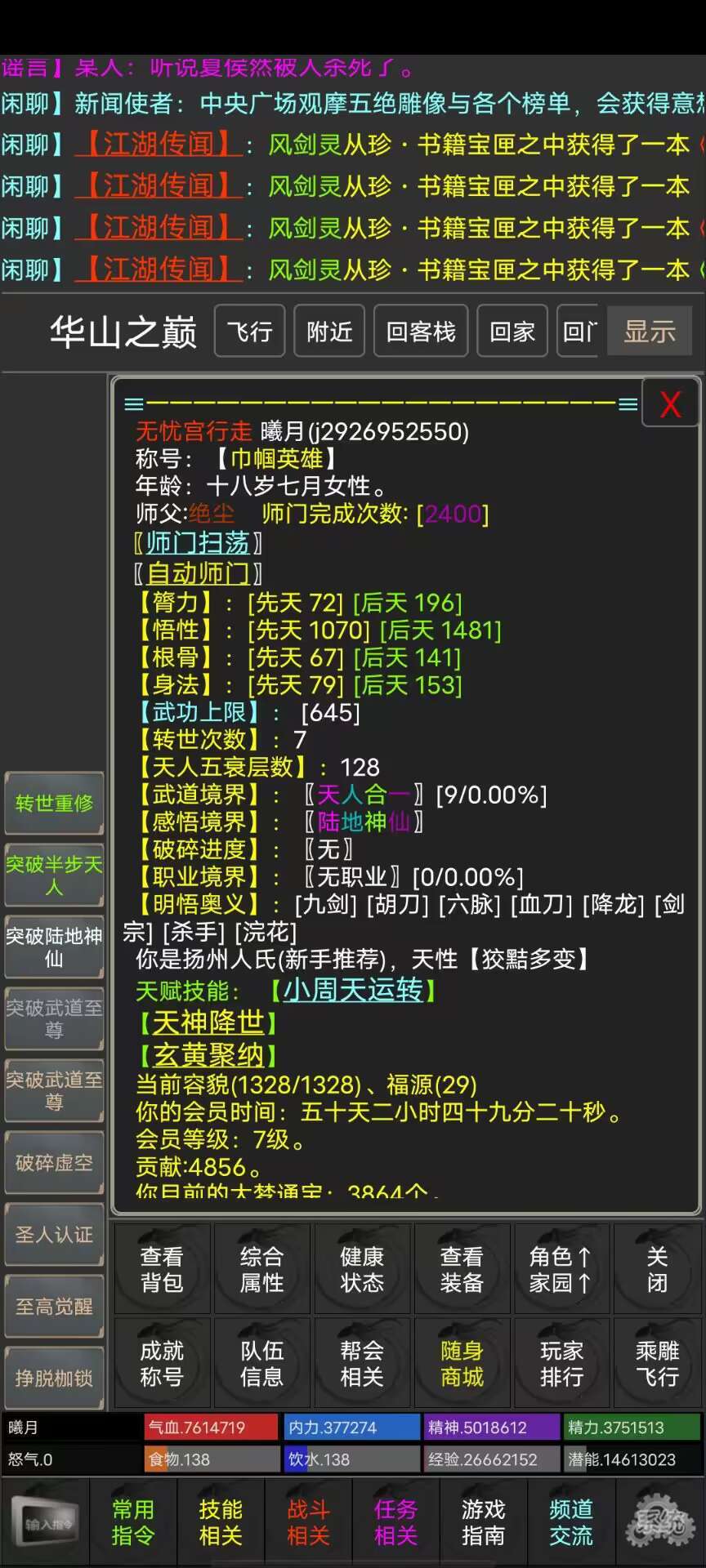Open 成就称号 achievements

tap(162, 1364)
